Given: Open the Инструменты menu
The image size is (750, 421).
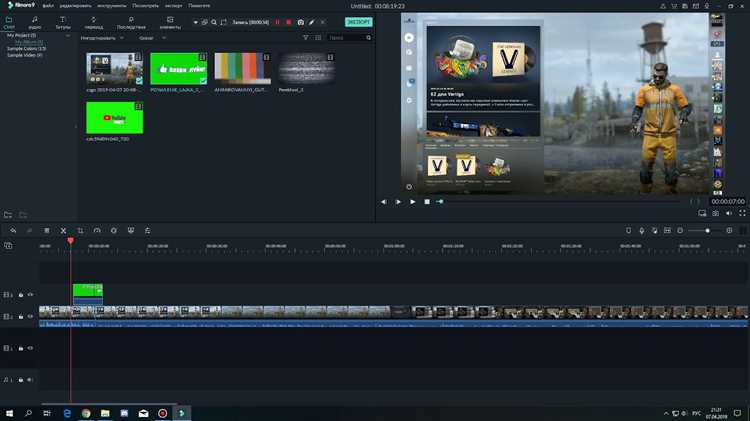Looking at the screenshot, I should pyautogui.click(x=111, y=6).
